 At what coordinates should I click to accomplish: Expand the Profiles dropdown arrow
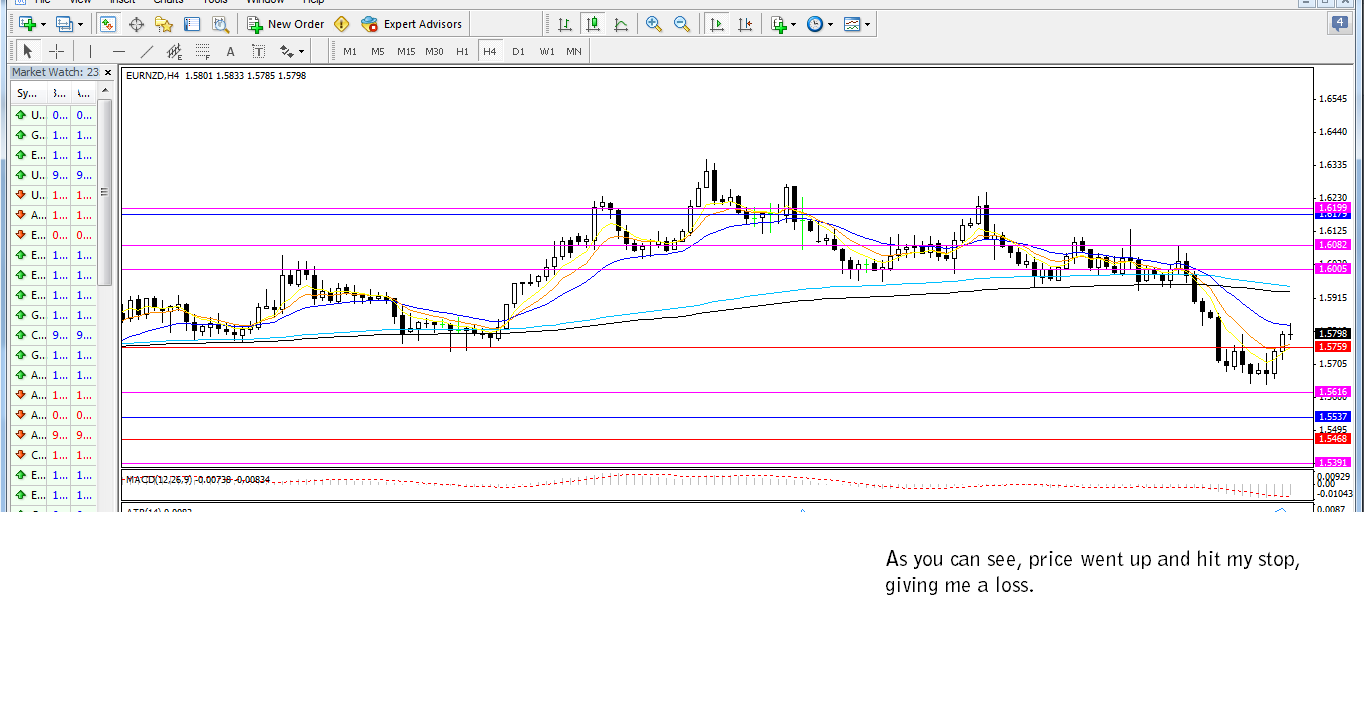(81, 24)
